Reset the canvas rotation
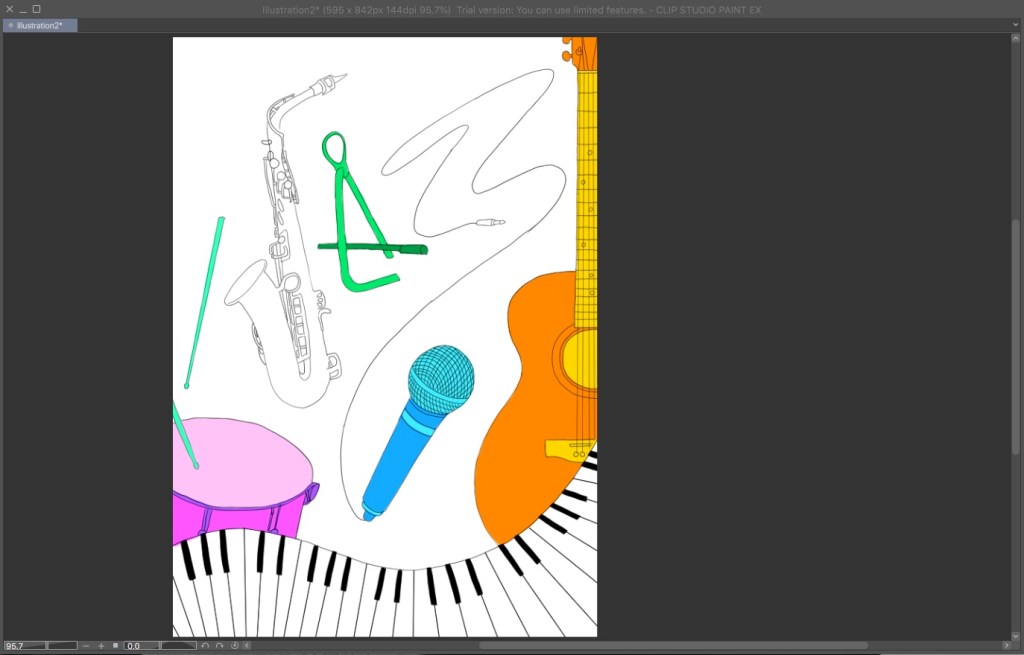Image resolution: width=1024 pixels, height=655 pixels. tap(234, 646)
